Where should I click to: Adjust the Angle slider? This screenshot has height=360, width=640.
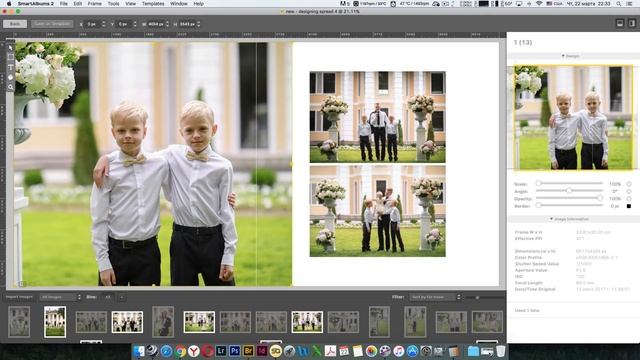tap(570, 191)
